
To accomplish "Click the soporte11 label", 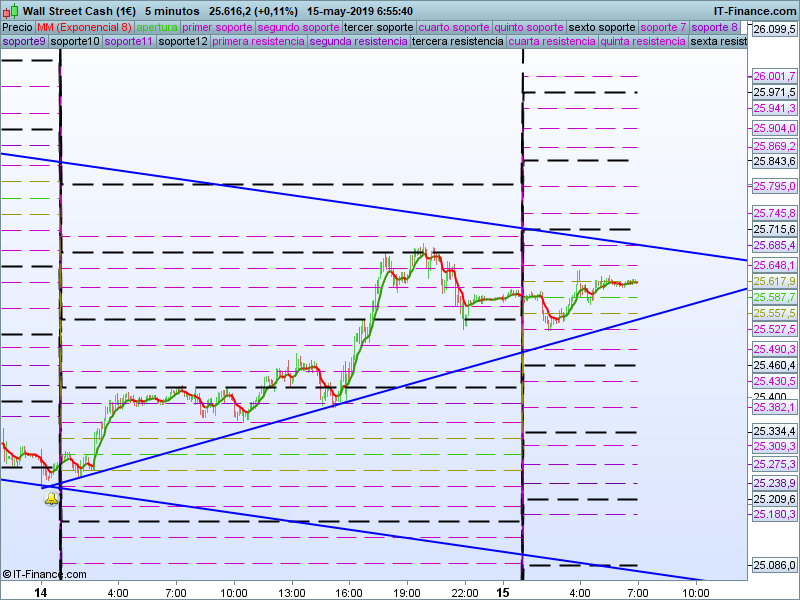I will (x=129, y=41).
